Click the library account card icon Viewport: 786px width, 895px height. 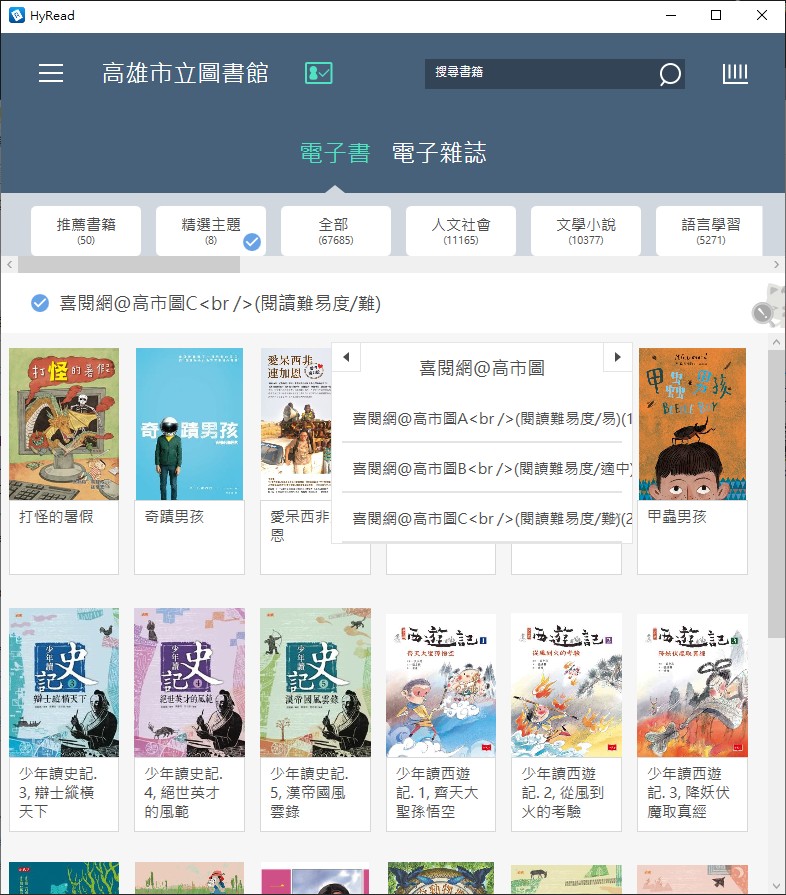[x=318, y=73]
